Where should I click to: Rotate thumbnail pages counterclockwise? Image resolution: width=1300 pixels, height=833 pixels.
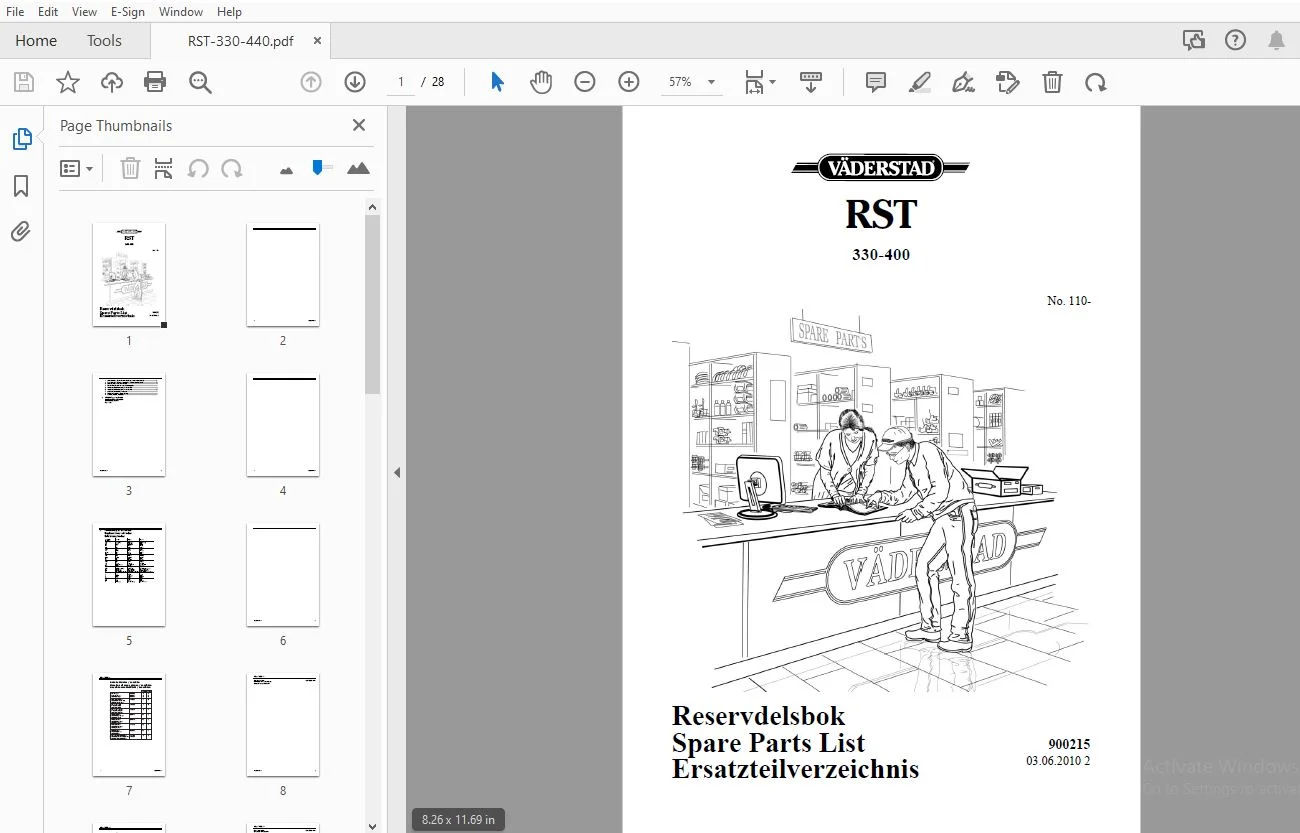pyautogui.click(x=198, y=169)
